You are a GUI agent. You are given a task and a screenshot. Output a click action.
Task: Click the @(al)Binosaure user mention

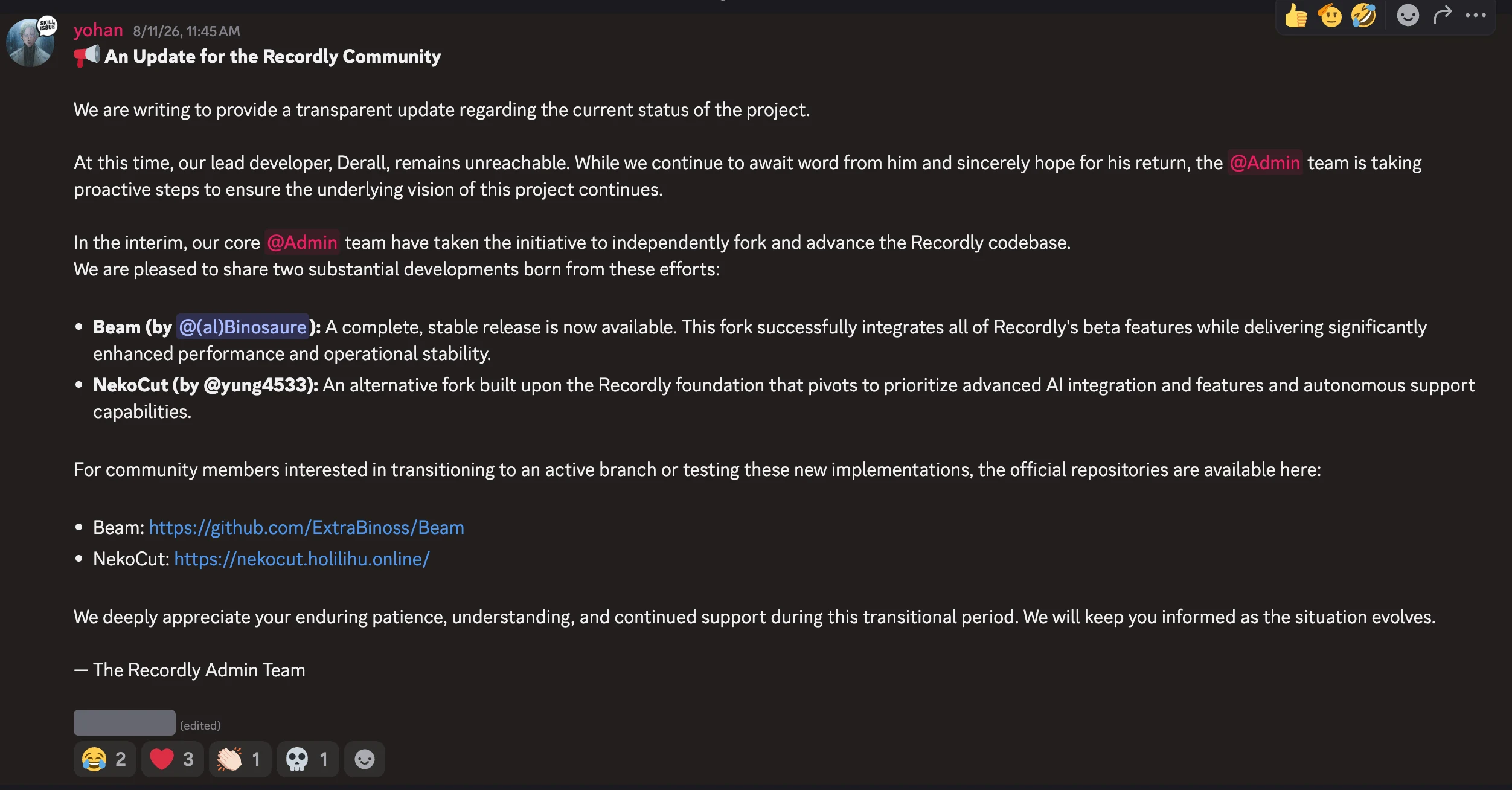point(243,327)
